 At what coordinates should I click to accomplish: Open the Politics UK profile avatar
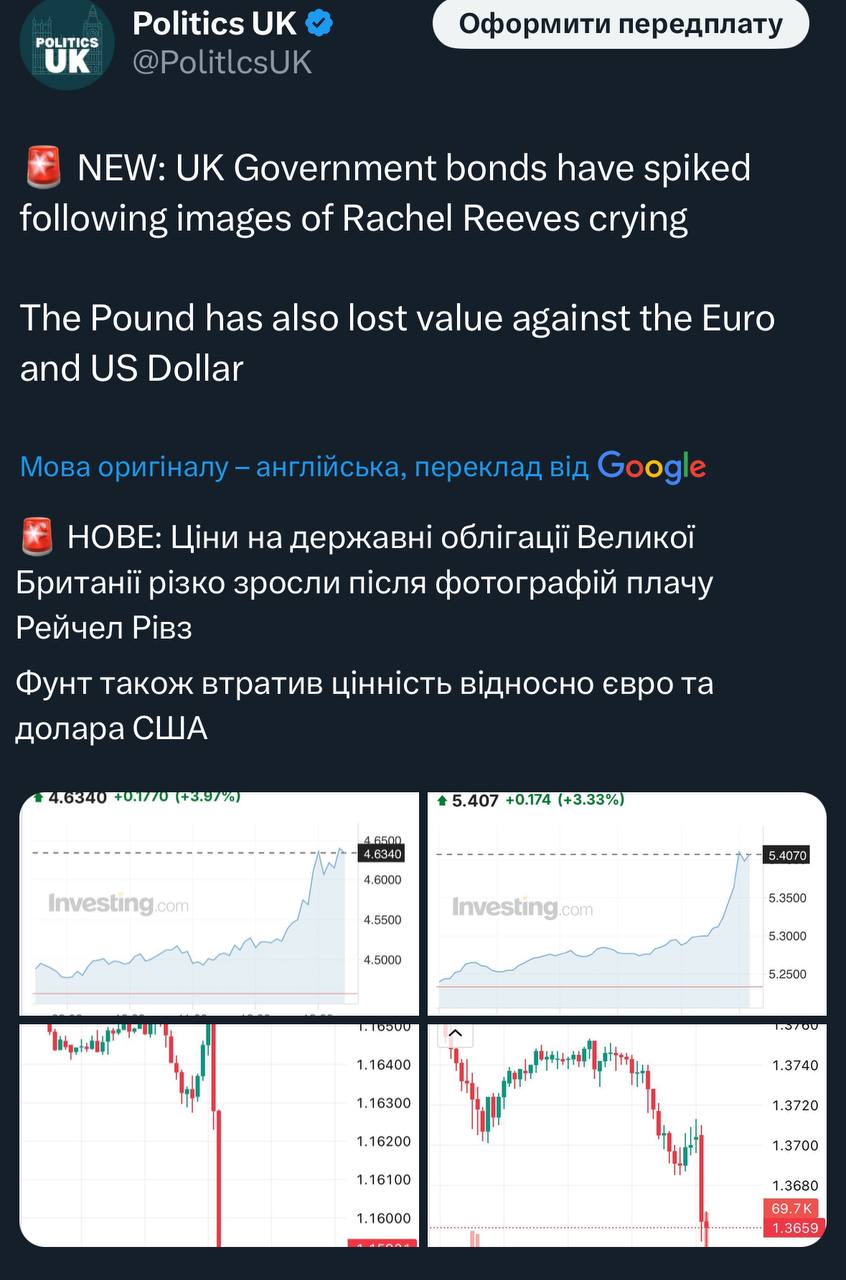pyautogui.click(x=67, y=45)
